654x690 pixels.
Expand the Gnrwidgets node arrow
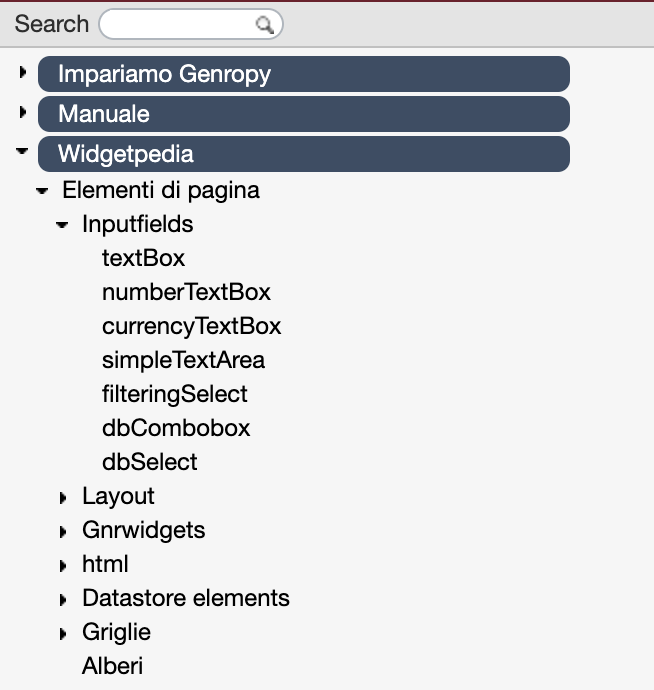[x=63, y=532]
